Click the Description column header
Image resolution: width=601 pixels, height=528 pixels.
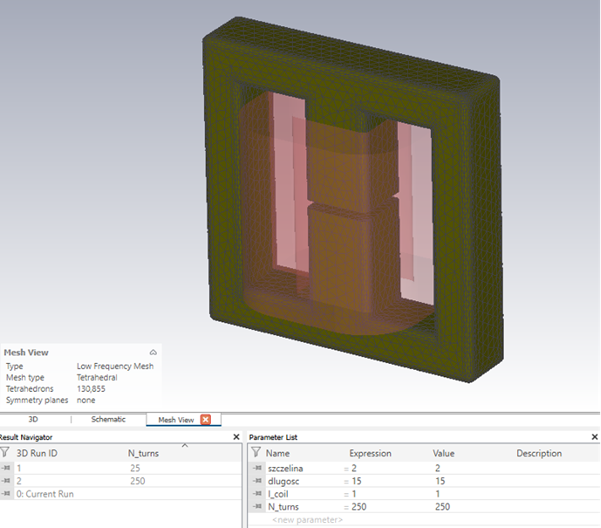click(x=538, y=453)
